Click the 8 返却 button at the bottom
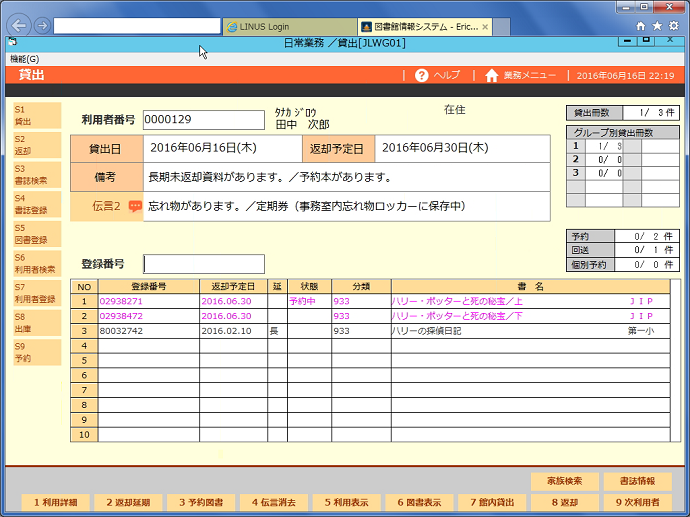The height and width of the screenshot is (517, 690). click(565, 502)
